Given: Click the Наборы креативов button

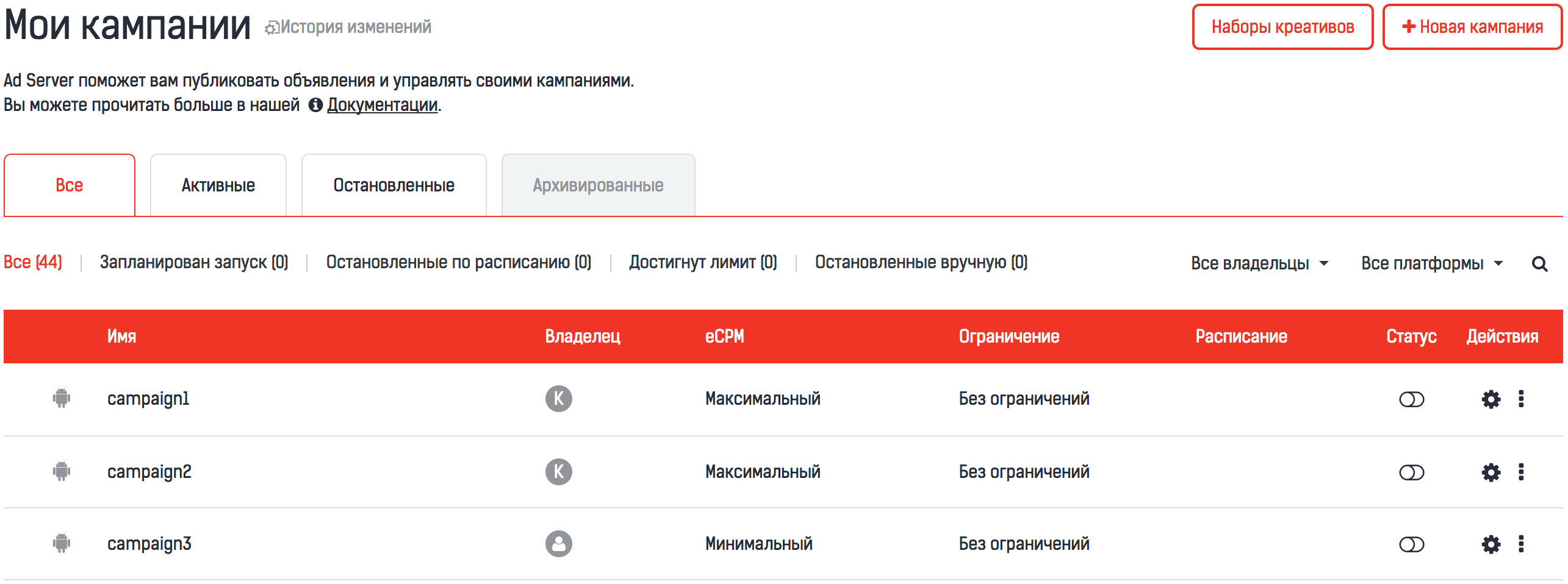Looking at the screenshot, I should point(1282,27).
